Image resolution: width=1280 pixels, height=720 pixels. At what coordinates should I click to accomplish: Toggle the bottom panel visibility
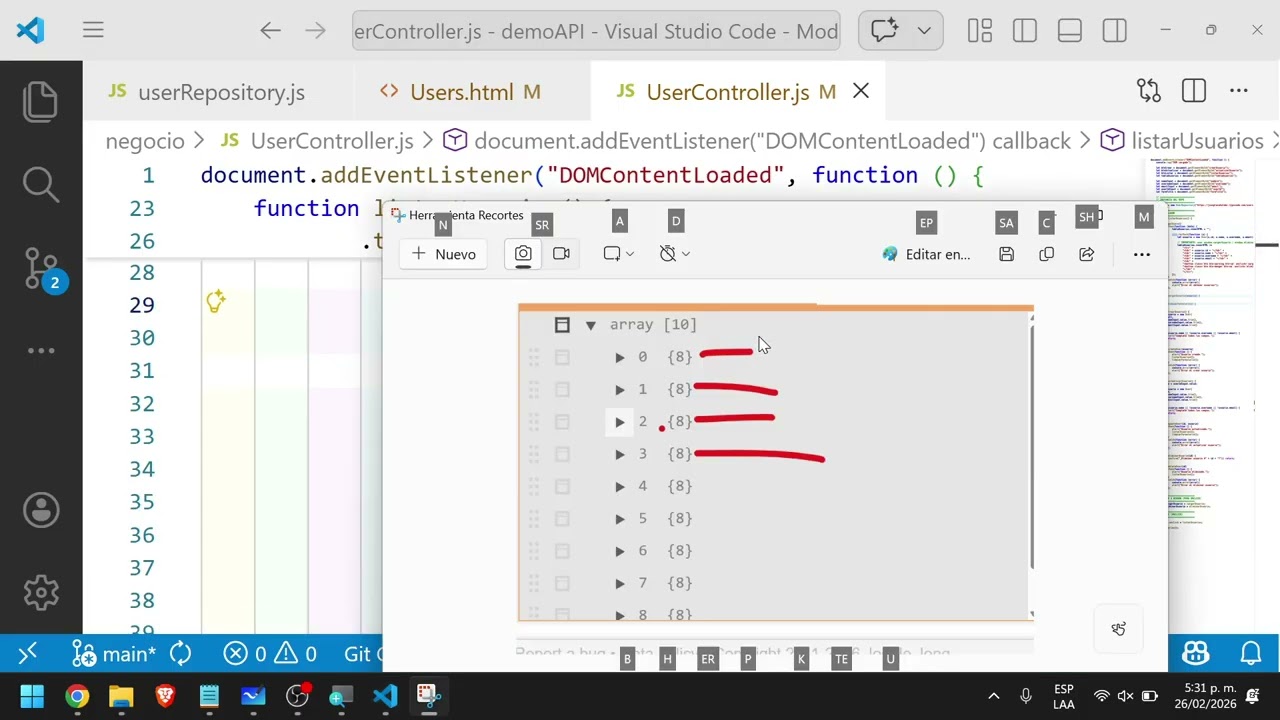click(1069, 30)
